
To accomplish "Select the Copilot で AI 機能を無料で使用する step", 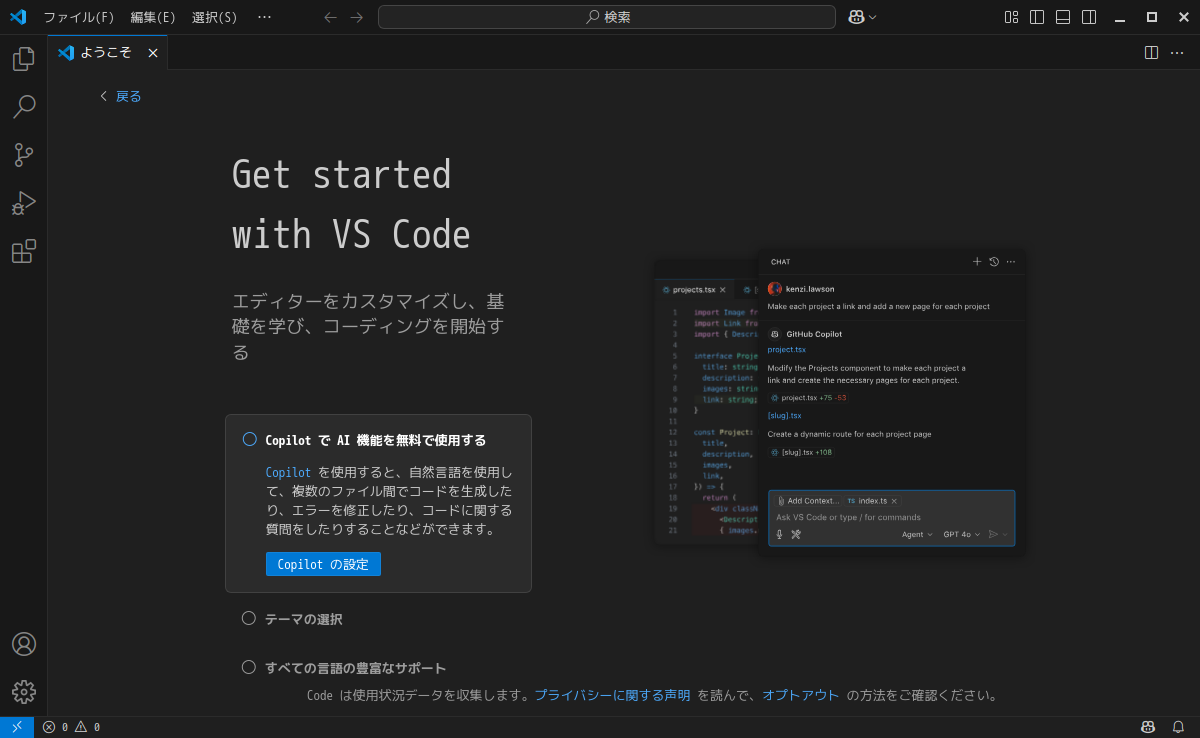I will 376,440.
